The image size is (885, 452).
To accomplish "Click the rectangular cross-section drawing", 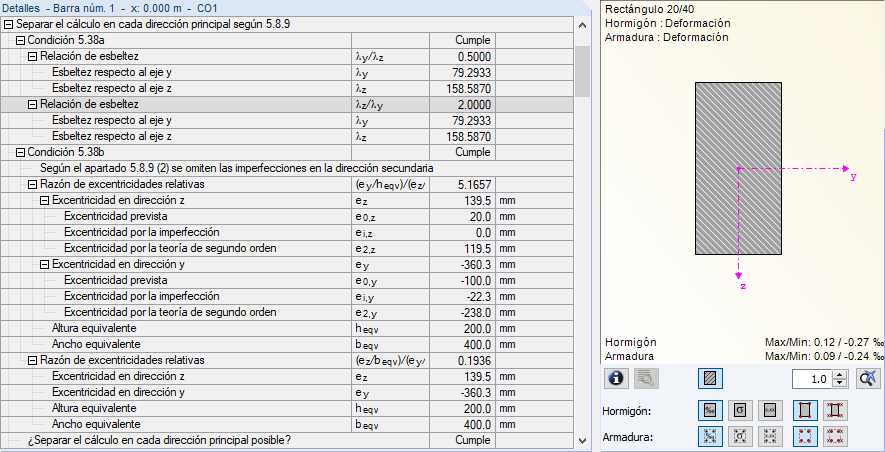I will pos(738,168).
